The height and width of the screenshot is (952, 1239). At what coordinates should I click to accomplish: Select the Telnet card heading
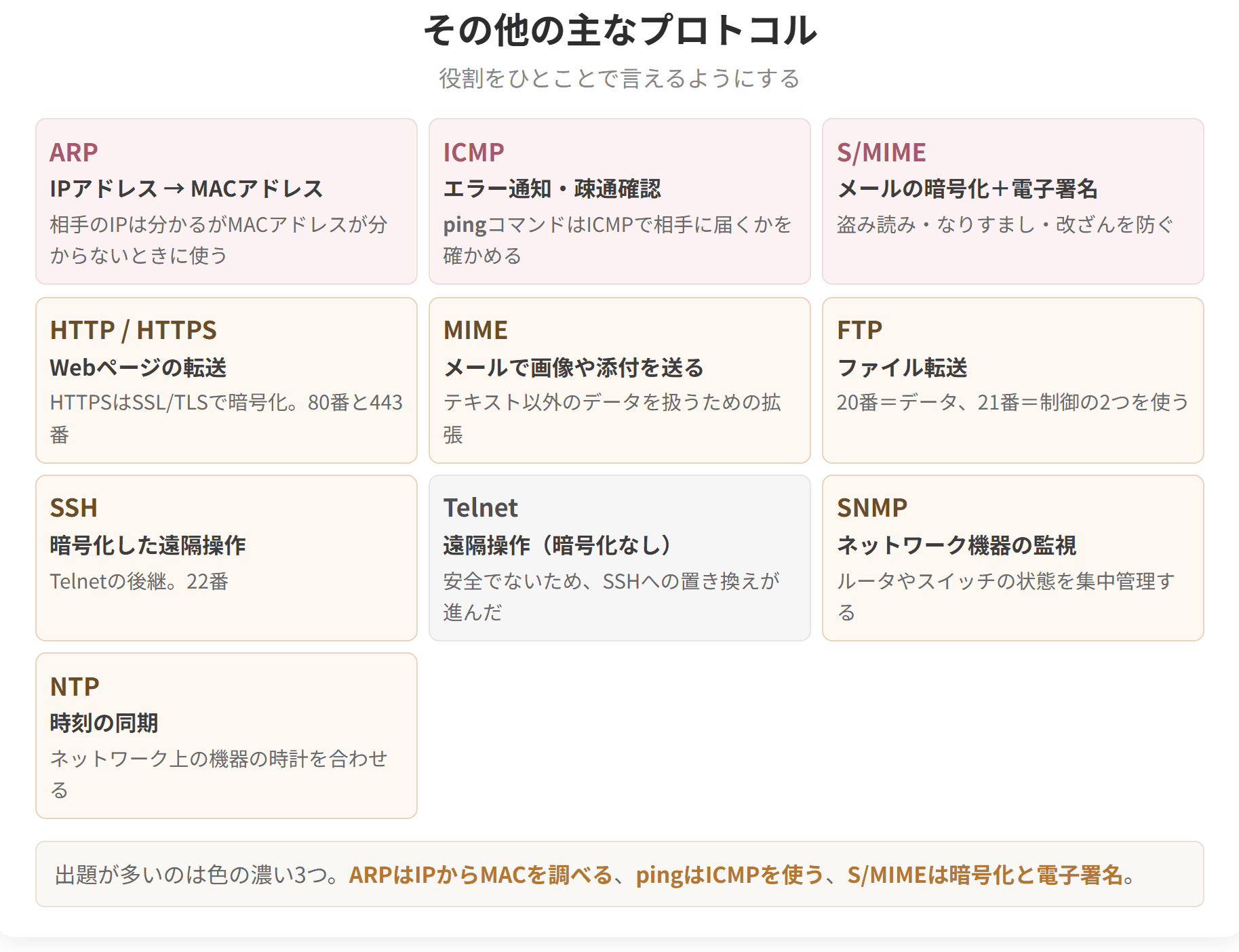[x=480, y=508]
